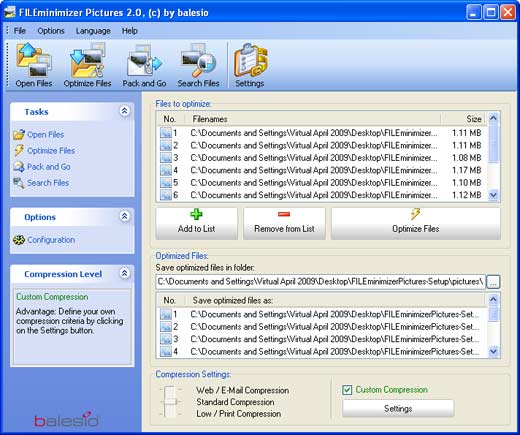The height and width of the screenshot is (435, 520).
Task: Click the 1.12 MB size cell
Action: pos(466,195)
